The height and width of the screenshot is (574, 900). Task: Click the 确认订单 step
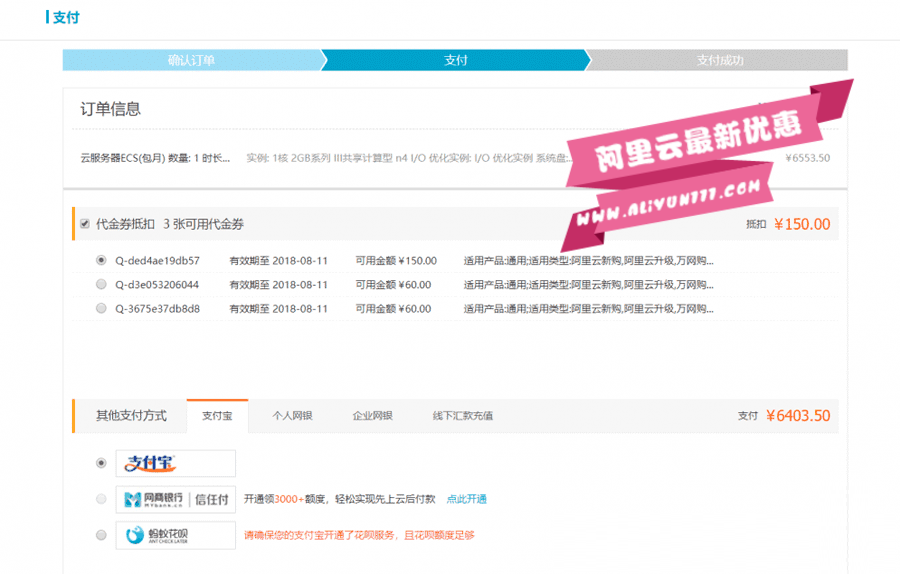(192, 60)
